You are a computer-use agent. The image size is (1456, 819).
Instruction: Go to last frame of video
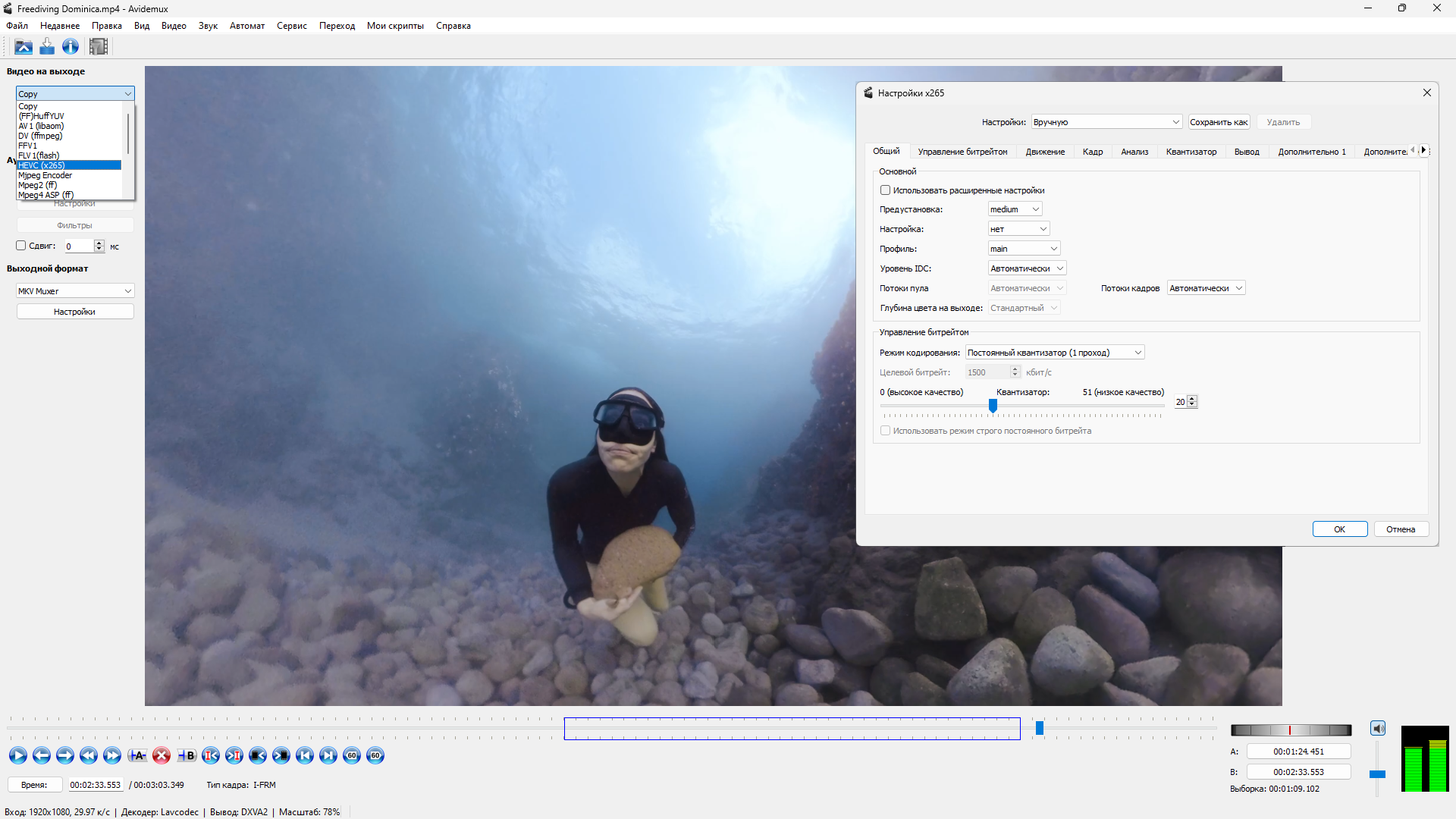tap(328, 755)
